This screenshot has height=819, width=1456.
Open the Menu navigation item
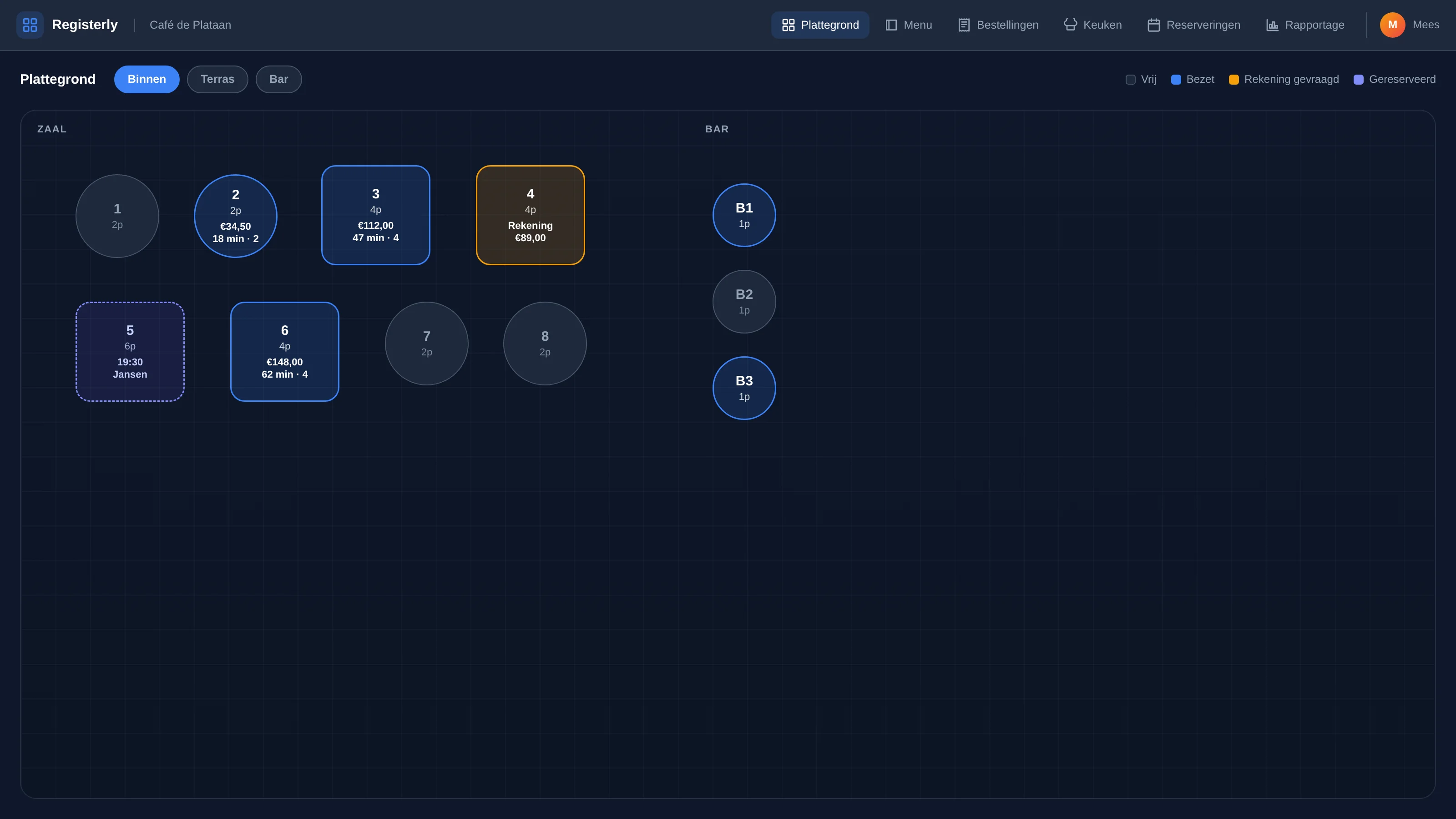tap(908, 25)
